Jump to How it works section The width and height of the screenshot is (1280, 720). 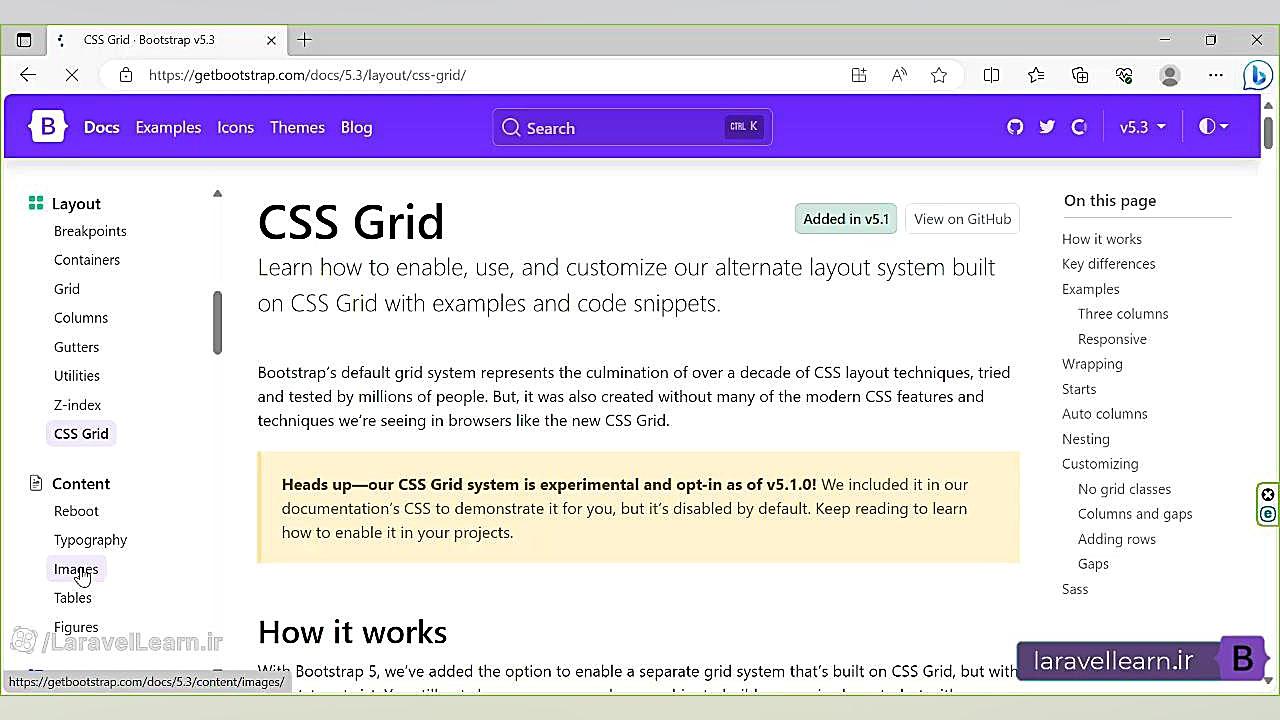pos(1102,239)
